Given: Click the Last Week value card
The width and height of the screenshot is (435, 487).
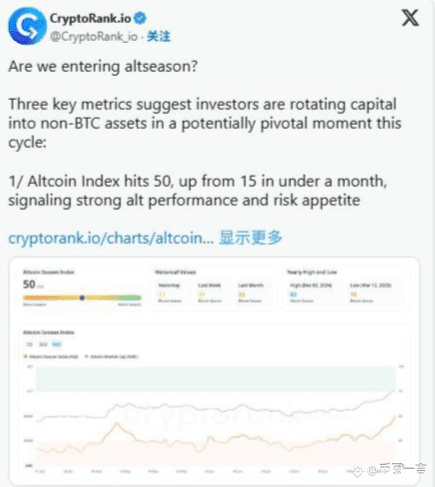Looking at the screenshot, I should click(x=209, y=293).
